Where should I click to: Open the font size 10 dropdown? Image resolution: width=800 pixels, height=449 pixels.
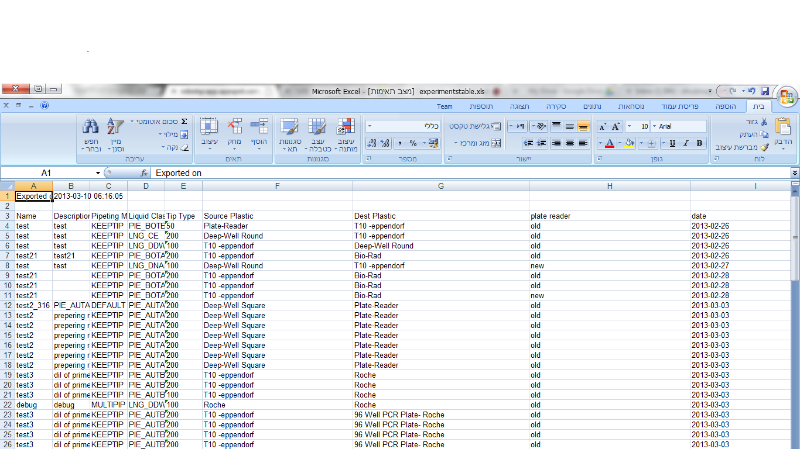click(x=629, y=126)
